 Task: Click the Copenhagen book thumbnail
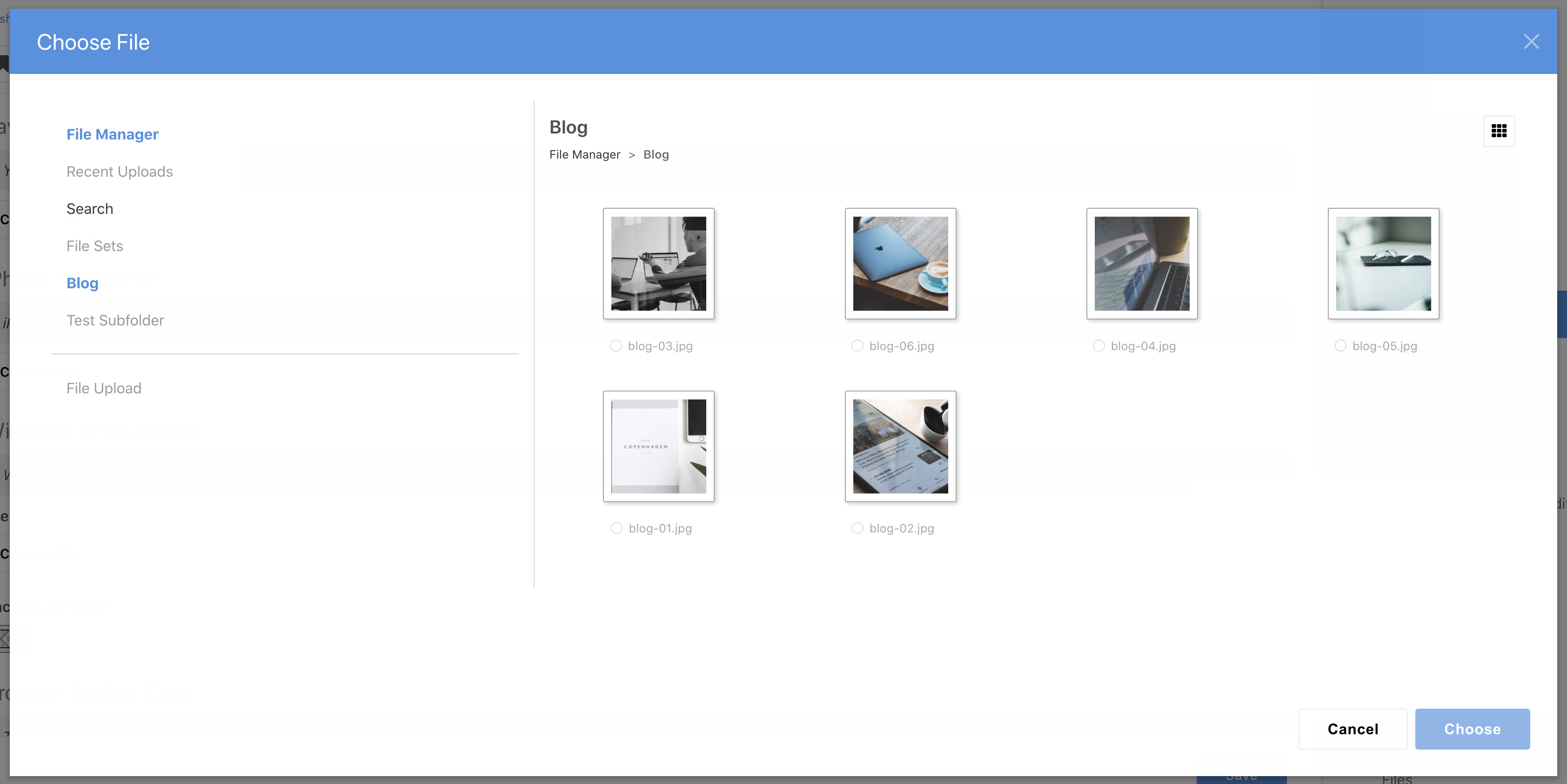click(x=658, y=446)
